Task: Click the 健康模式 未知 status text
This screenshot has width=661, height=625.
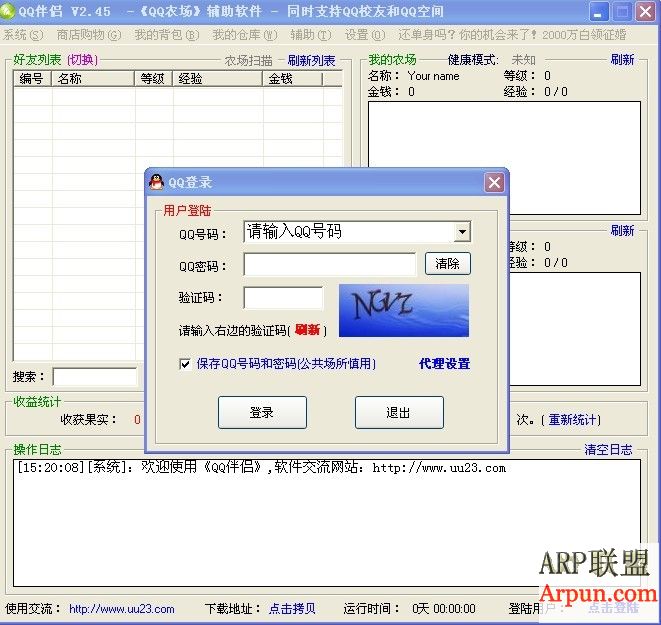Action: [x=523, y=60]
